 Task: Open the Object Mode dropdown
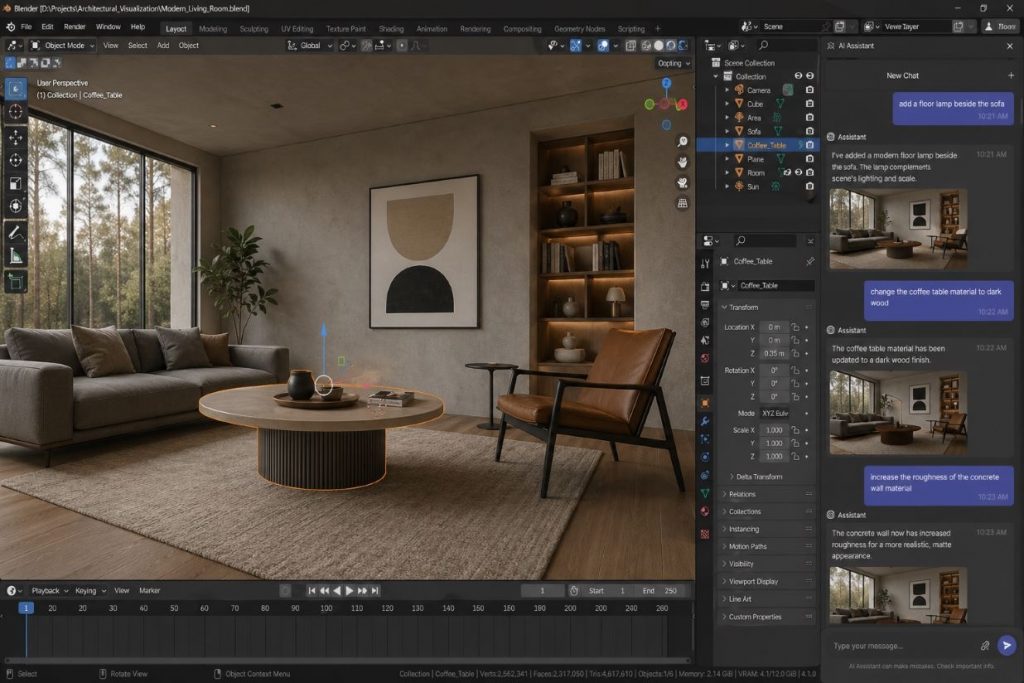click(x=62, y=45)
